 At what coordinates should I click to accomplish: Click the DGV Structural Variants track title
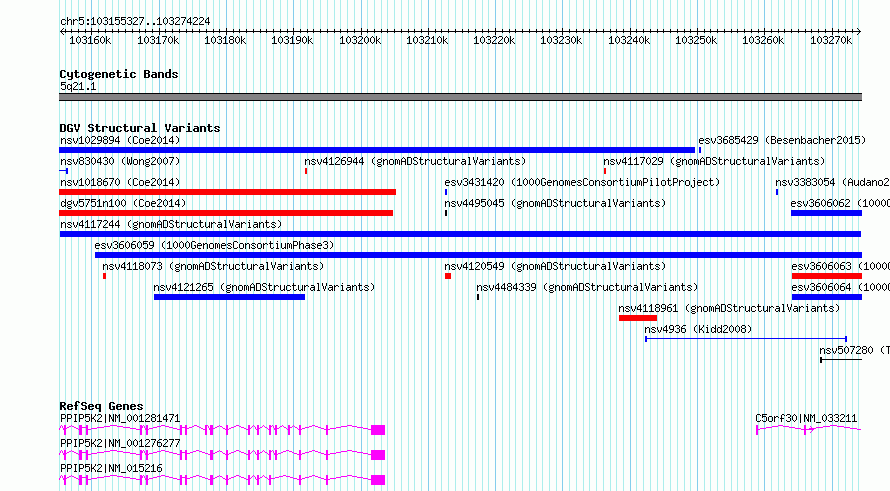click(140, 128)
